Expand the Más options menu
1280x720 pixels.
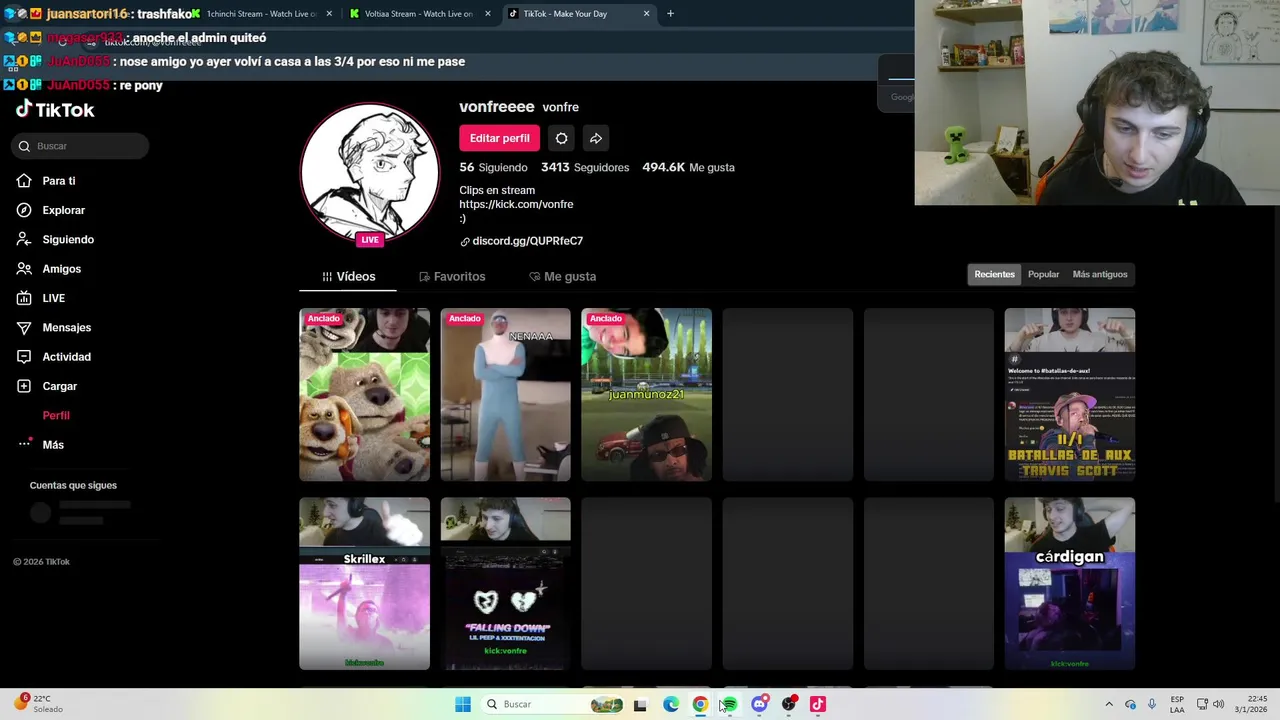tap(53, 445)
